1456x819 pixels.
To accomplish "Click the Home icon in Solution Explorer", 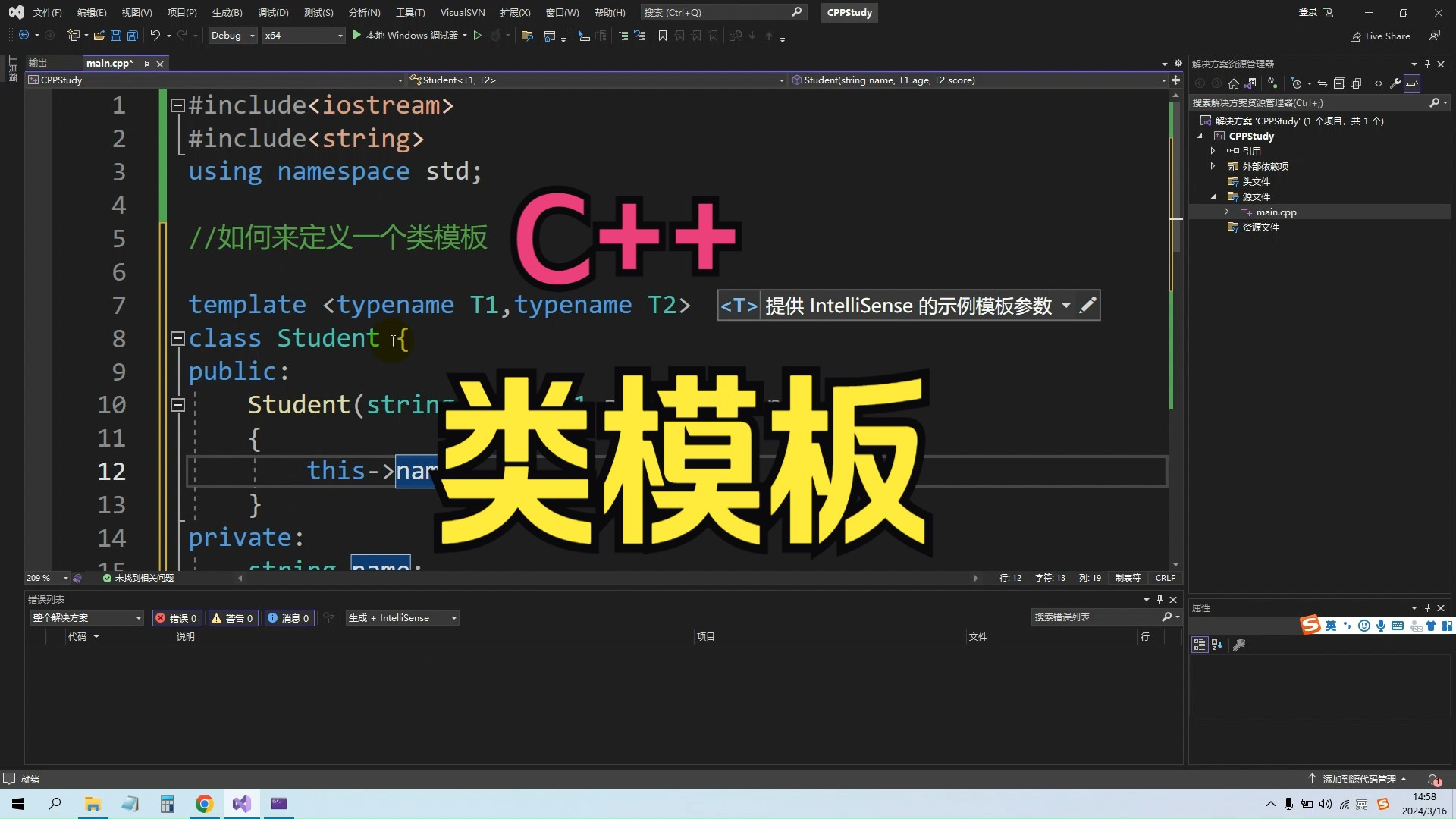I will pos(1233,83).
